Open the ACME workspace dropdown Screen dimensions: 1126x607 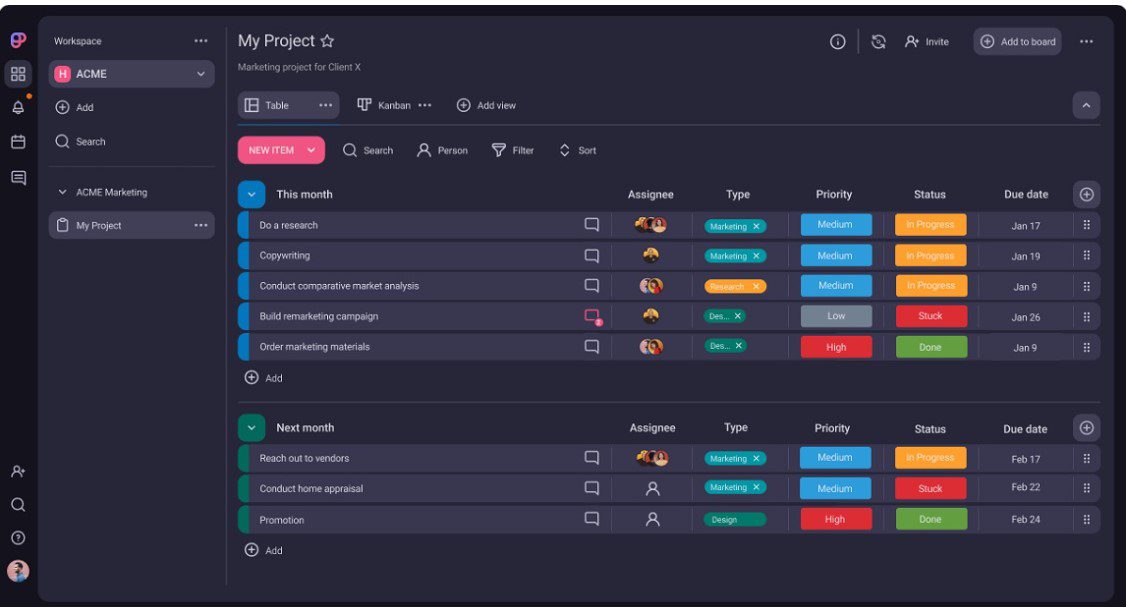point(199,73)
